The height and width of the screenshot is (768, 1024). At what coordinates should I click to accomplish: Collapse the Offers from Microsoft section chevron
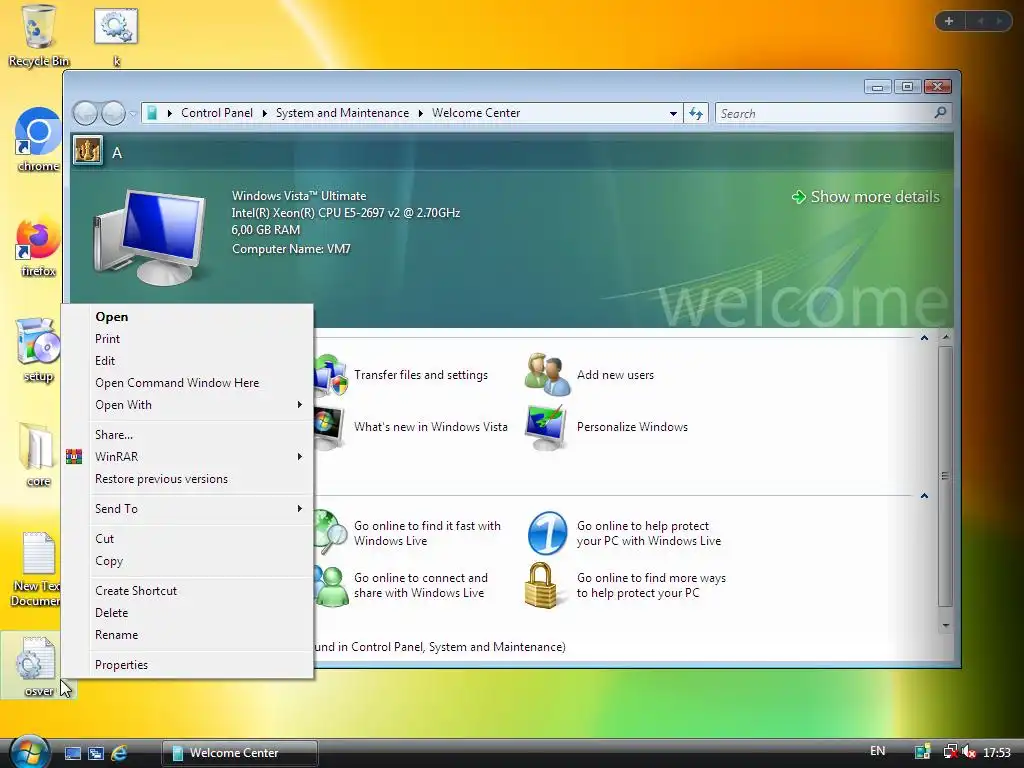[x=924, y=496]
